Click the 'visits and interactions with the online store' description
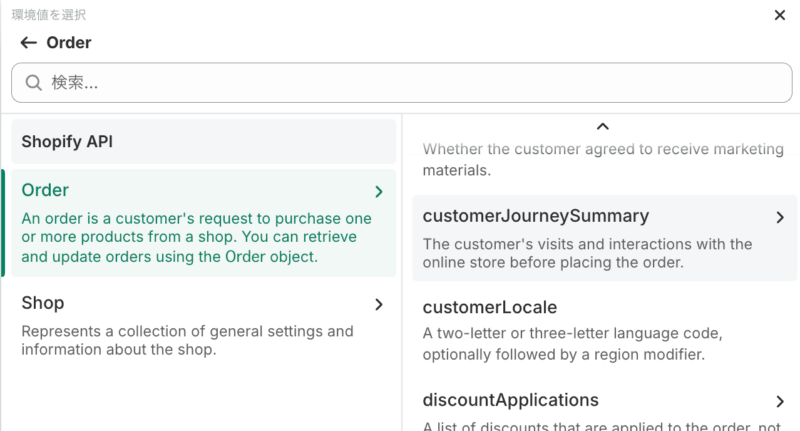This screenshot has height=431, width=800. coord(587,253)
